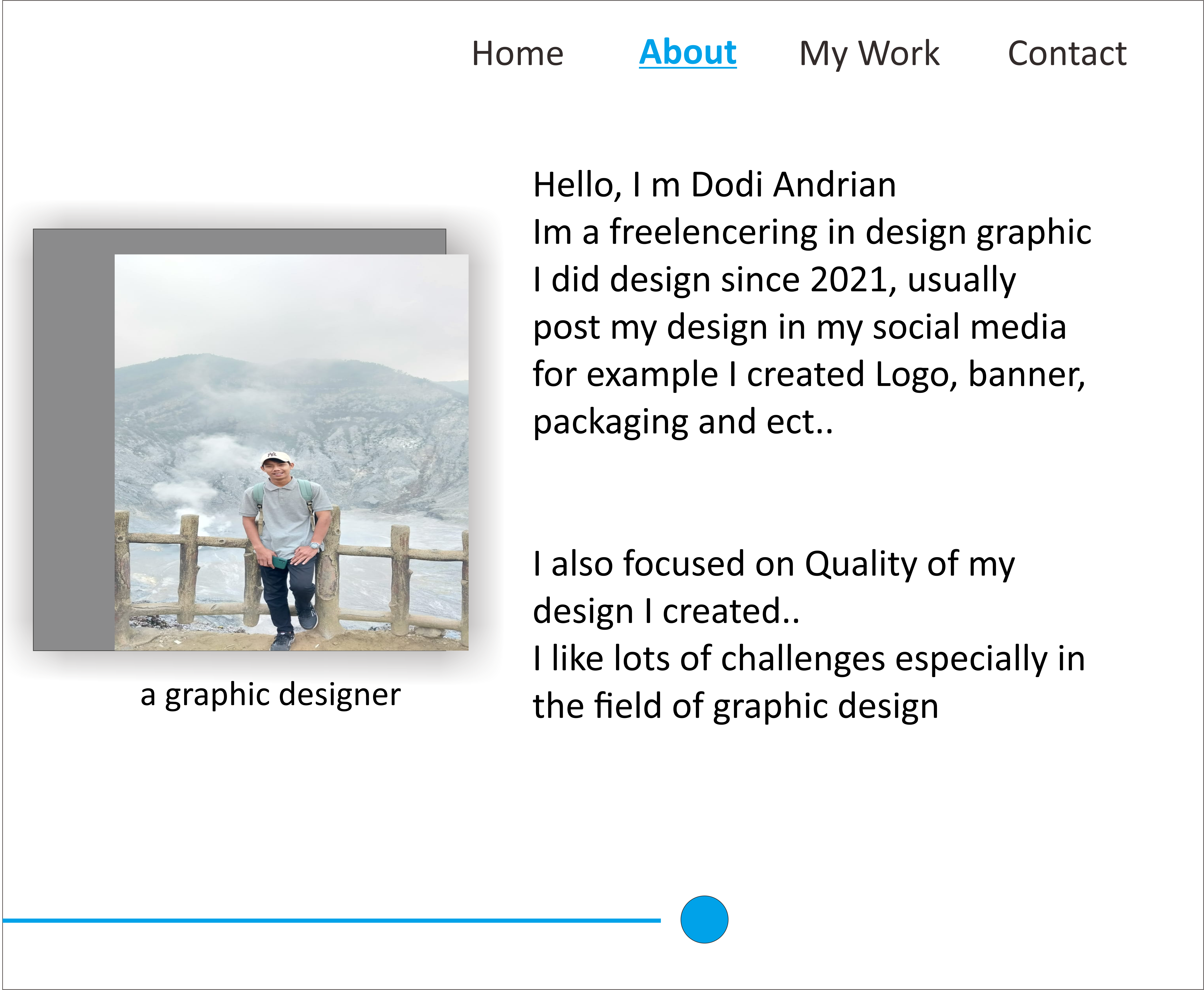Select the "the field of graphic design" line
The width and height of the screenshot is (1204, 990).
735,706
